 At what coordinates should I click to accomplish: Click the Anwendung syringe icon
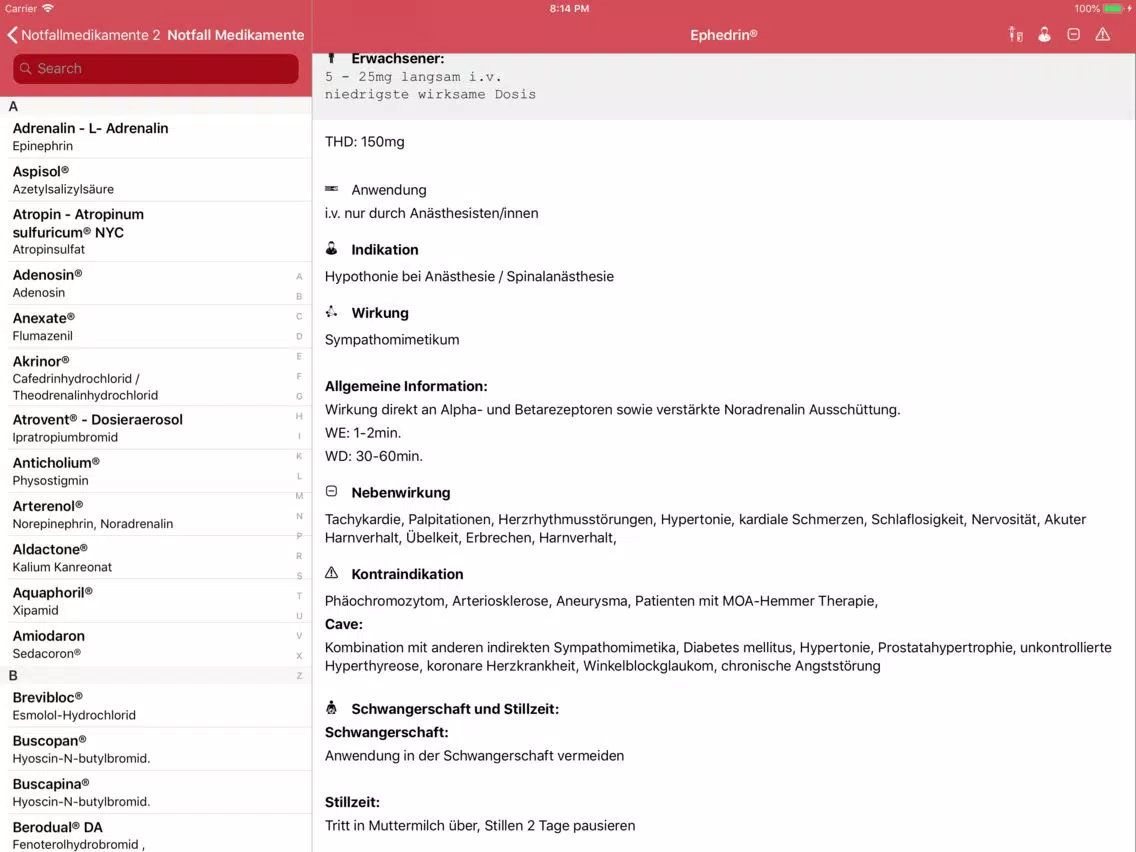pyautogui.click(x=332, y=188)
